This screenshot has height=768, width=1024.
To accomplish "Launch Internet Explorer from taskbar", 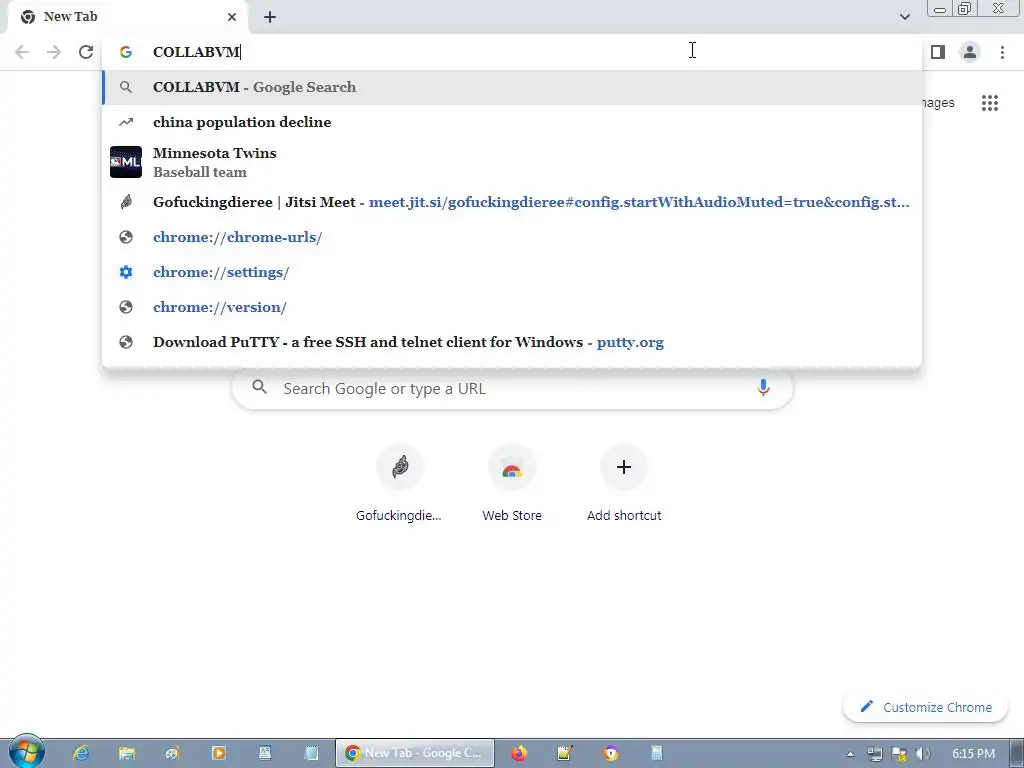I will [80, 753].
